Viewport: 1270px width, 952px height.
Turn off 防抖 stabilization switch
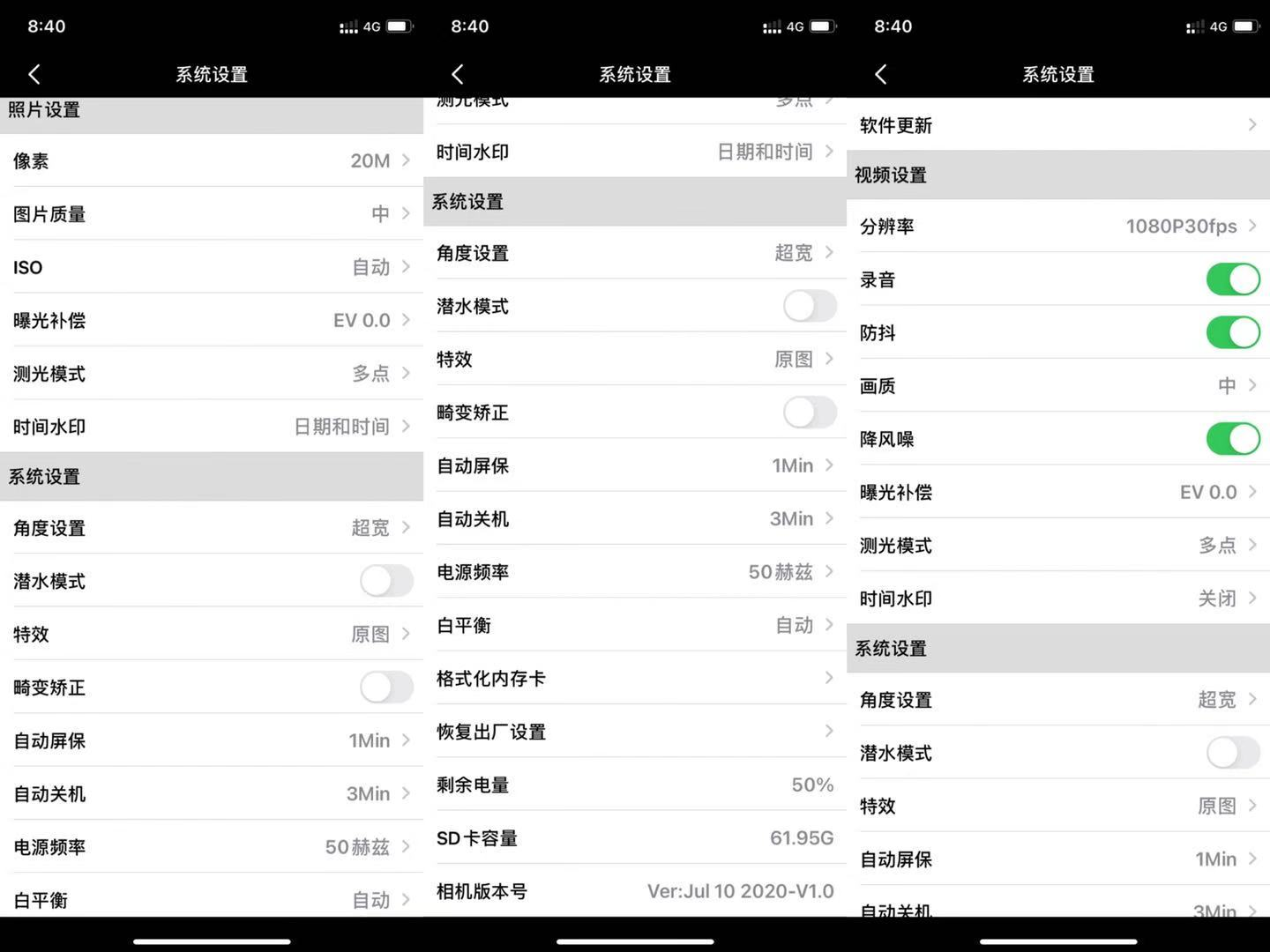pyautogui.click(x=1233, y=332)
